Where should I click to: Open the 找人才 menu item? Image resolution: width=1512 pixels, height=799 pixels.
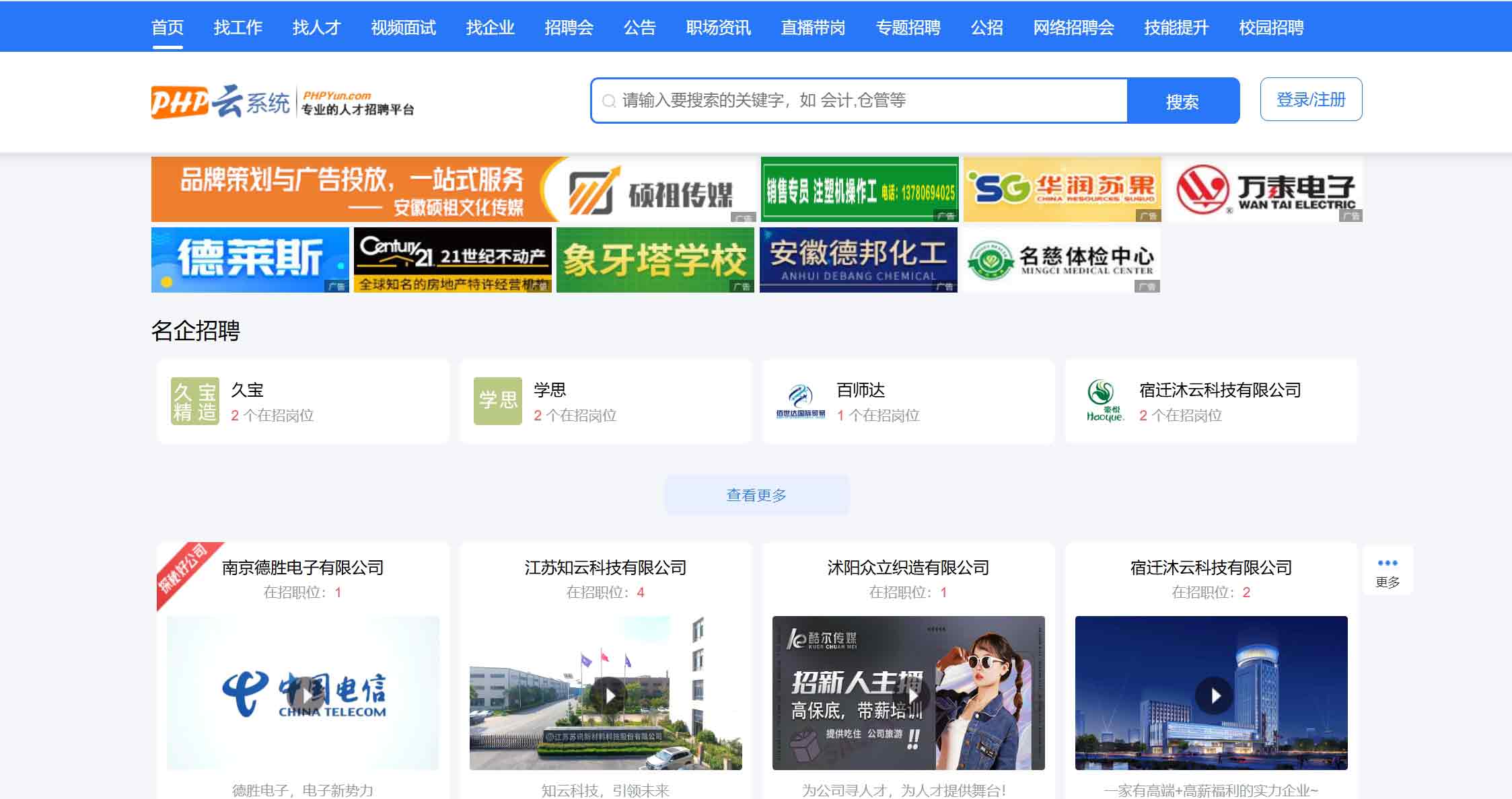click(x=317, y=28)
